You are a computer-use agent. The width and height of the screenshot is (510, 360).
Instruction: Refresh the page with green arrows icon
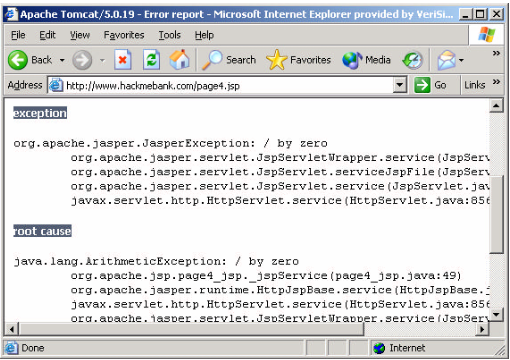pos(151,60)
